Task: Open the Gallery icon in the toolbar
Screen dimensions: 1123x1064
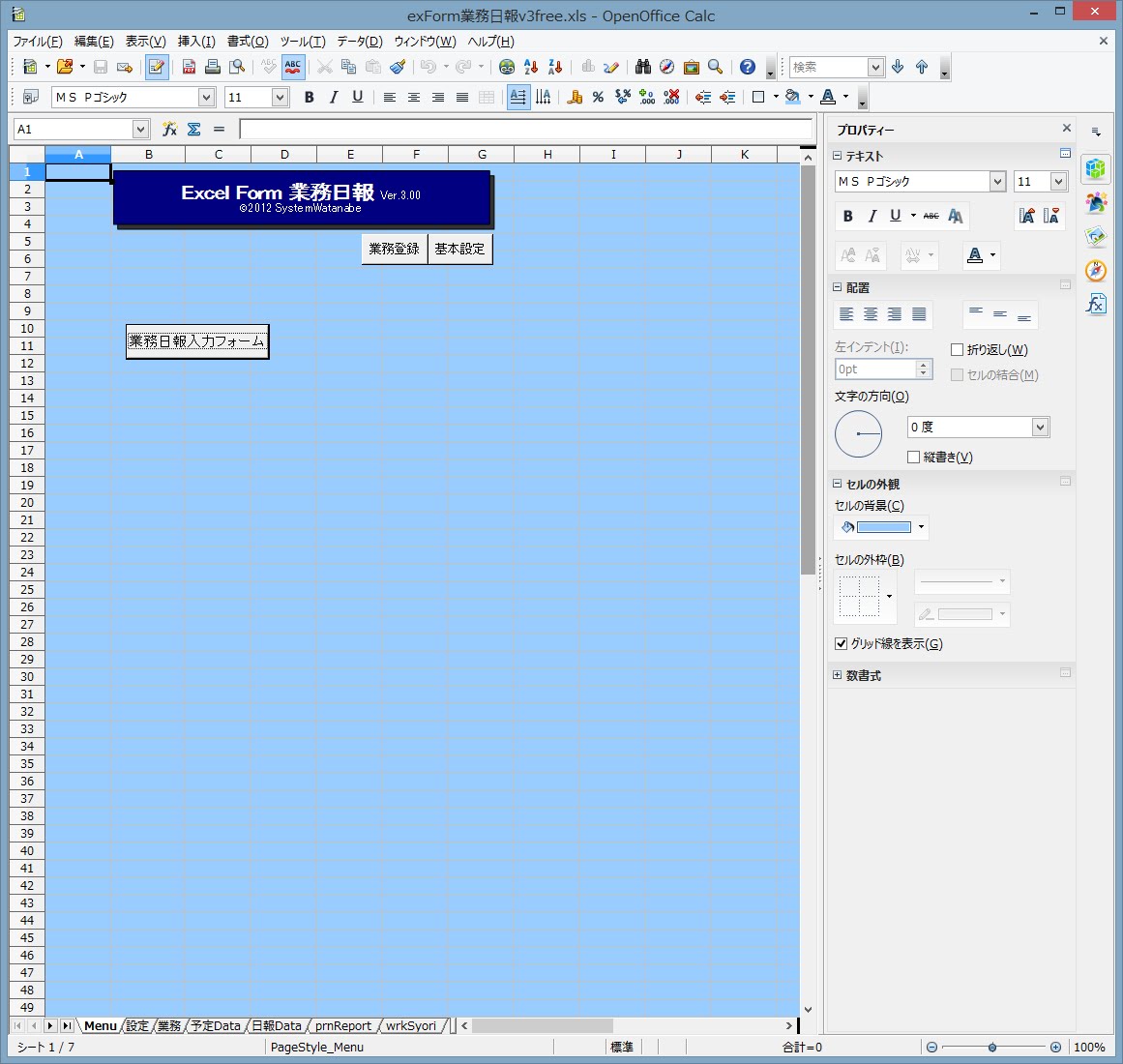Action: point(692,68)
